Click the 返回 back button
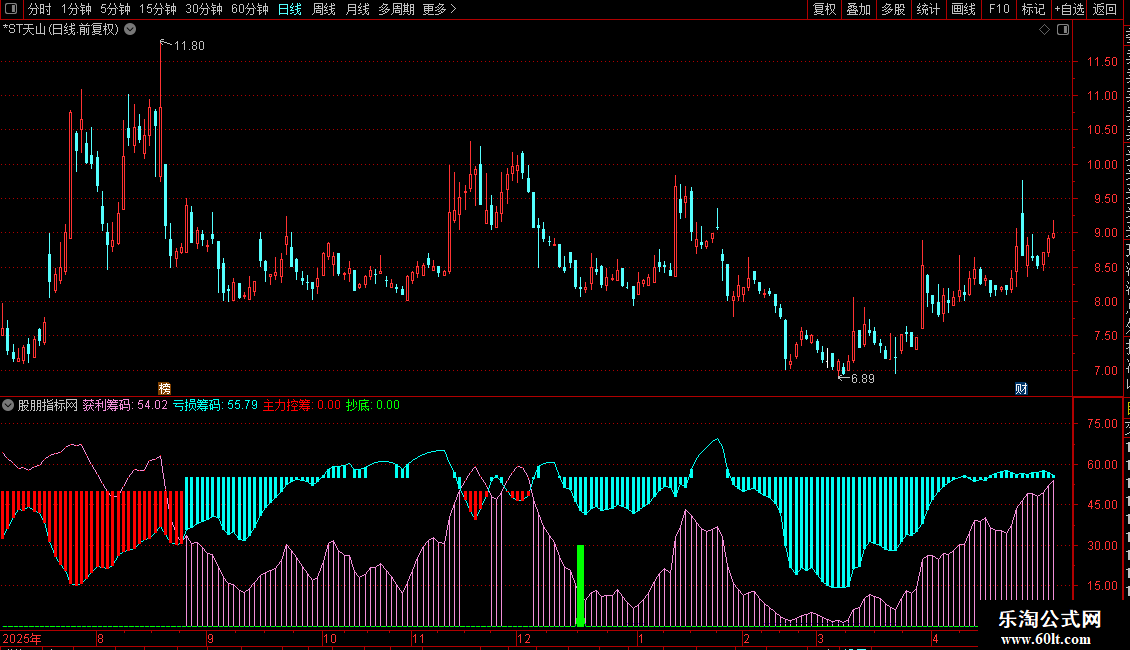 point(1105,9)
